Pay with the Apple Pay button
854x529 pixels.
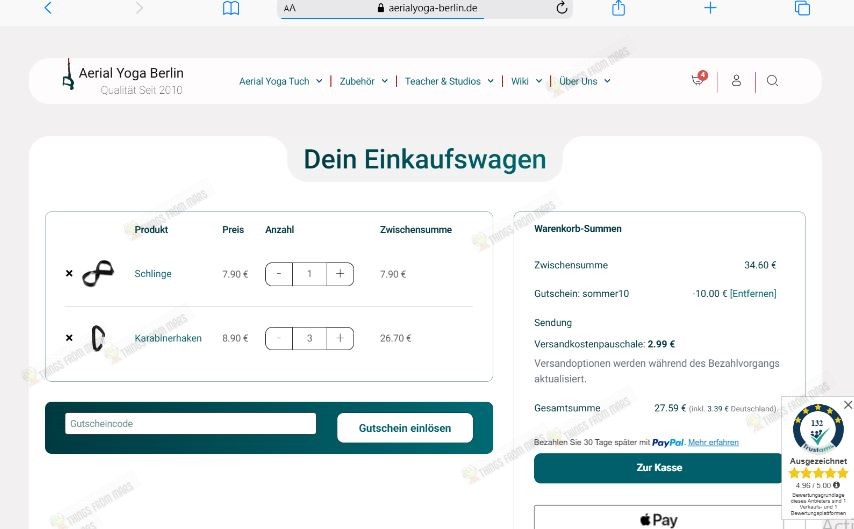click(x=659, y=518)
